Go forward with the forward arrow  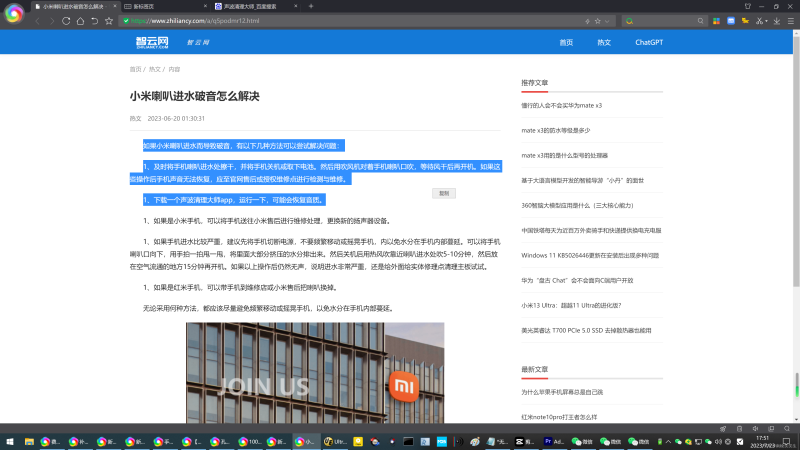click(52, 21)
